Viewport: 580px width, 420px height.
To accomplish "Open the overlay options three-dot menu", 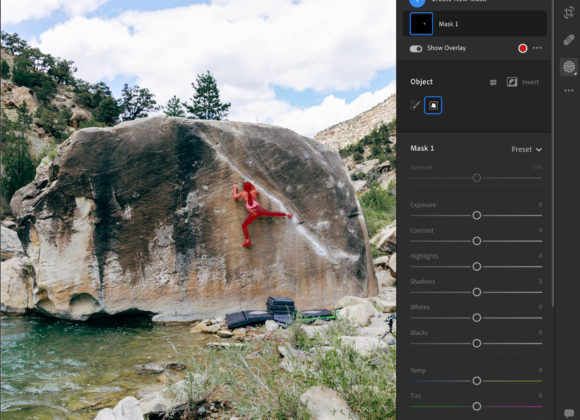I will [537, 48].
